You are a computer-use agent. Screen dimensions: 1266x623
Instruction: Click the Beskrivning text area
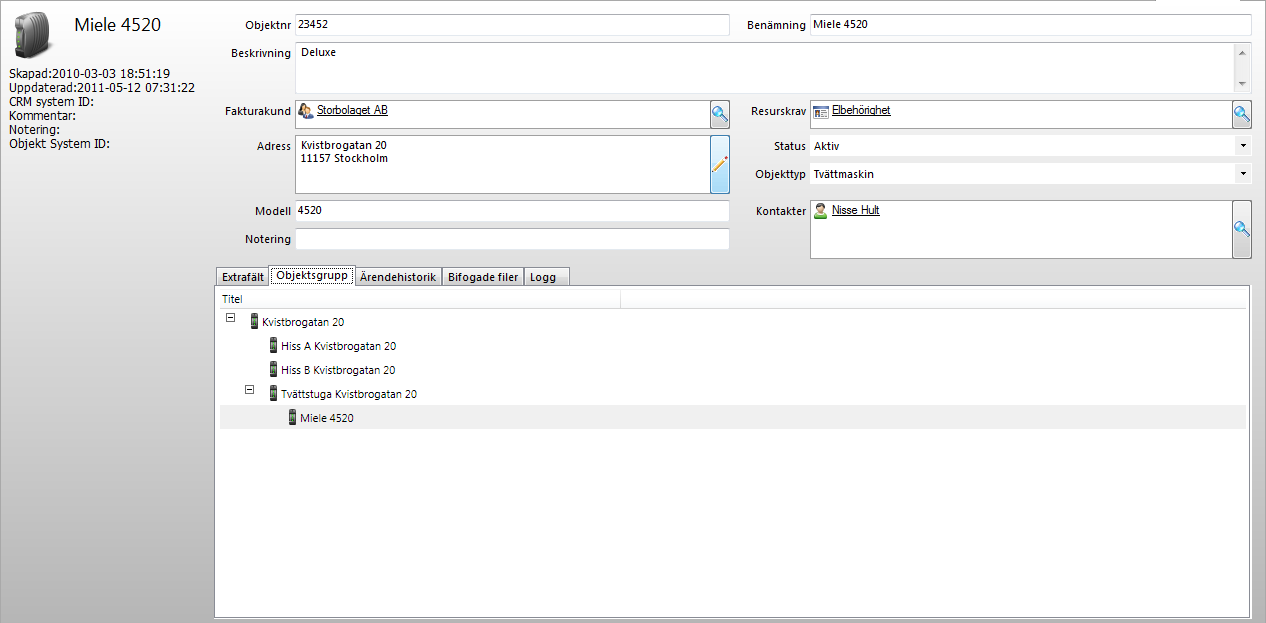pyautogui.click(x=765, y=68)
